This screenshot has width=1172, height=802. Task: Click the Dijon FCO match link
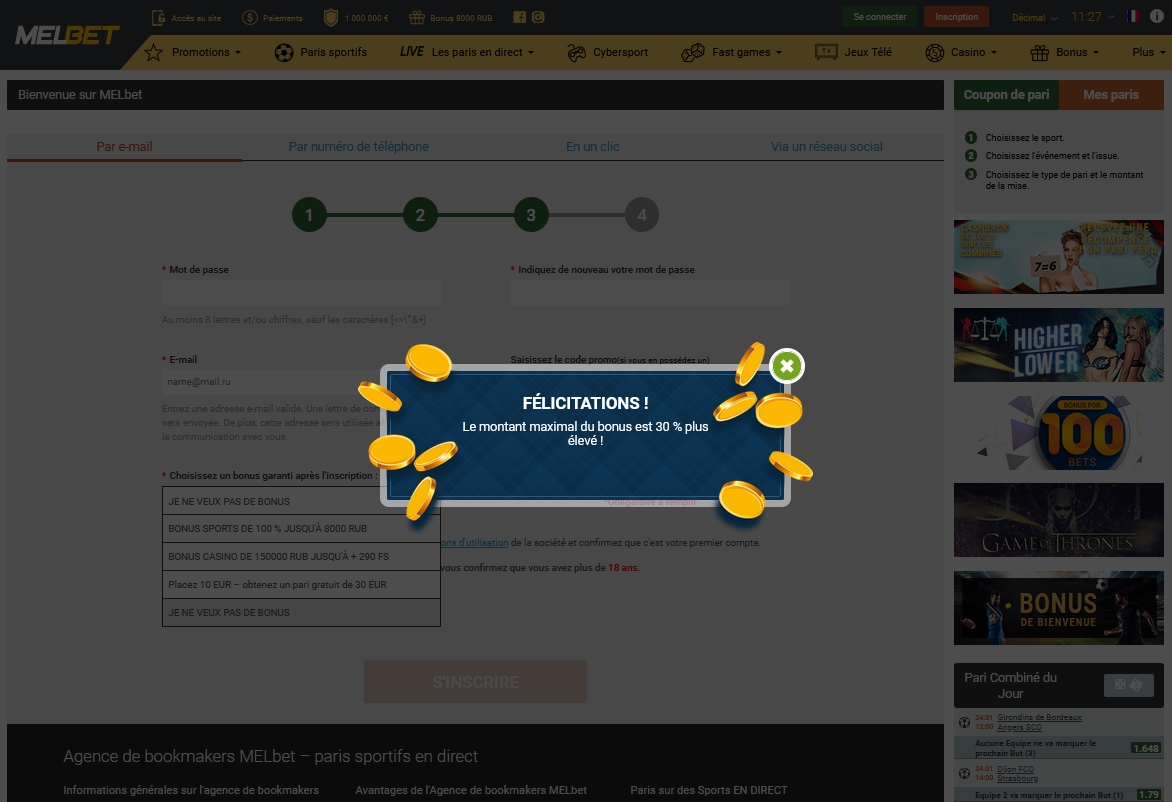pos(1015,769)
